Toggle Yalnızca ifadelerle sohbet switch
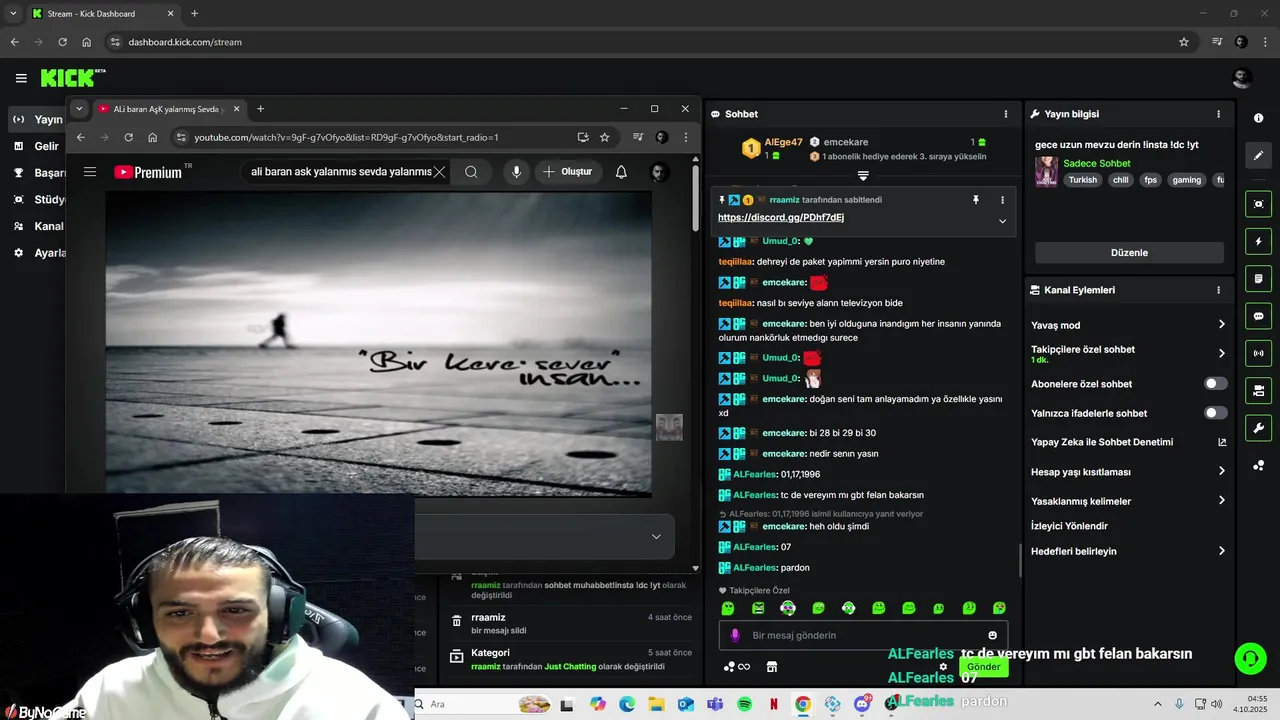This screenshot has width=1280, height=720. [1215, 413]
